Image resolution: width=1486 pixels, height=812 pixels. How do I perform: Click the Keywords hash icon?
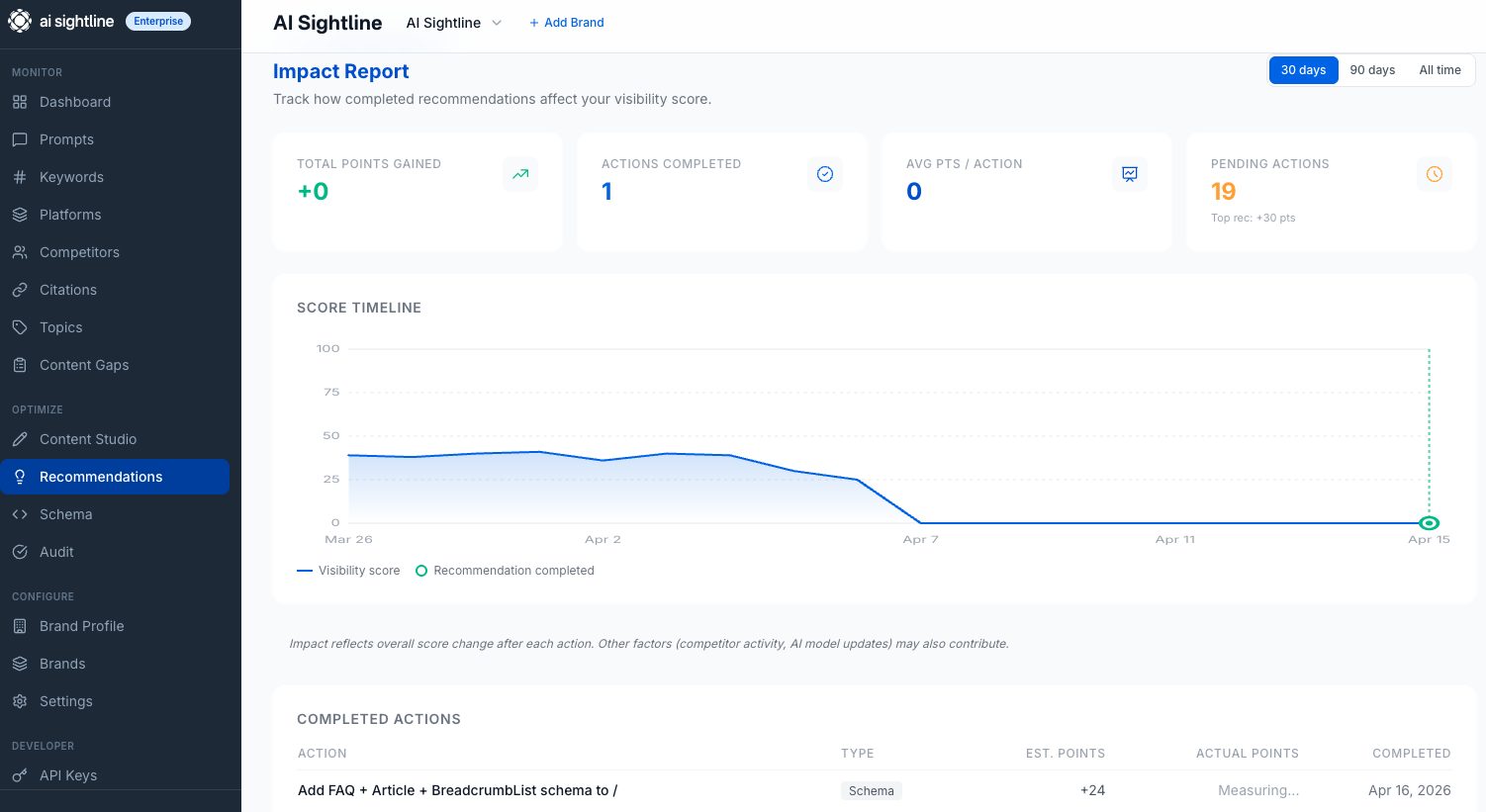pos(20,177)
